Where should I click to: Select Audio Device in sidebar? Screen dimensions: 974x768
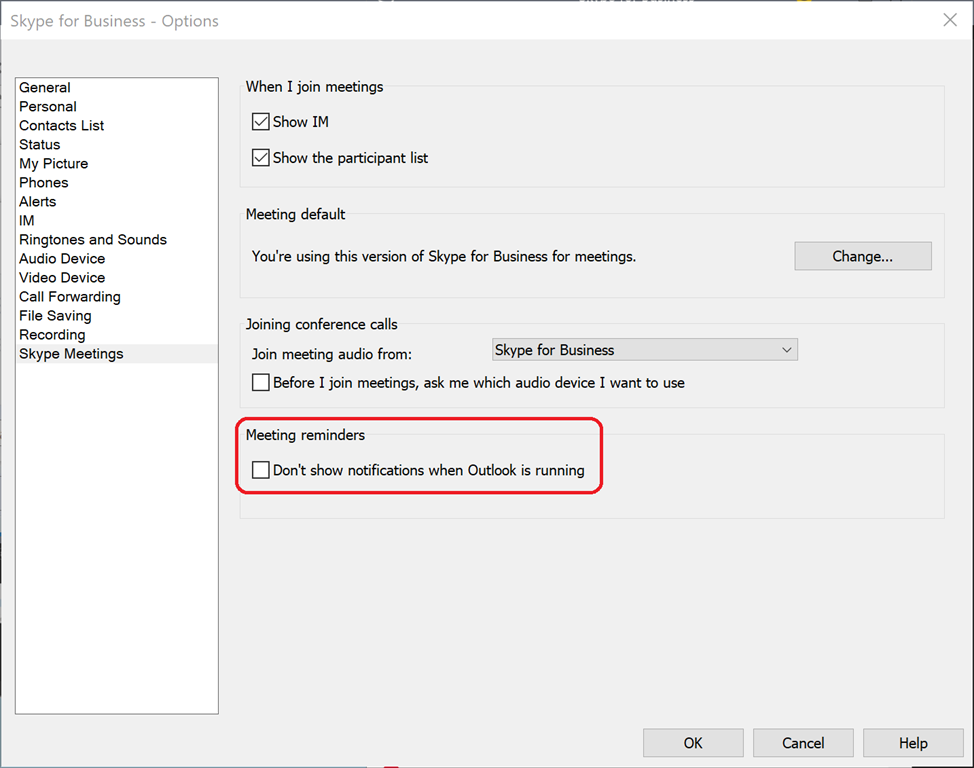62,259
